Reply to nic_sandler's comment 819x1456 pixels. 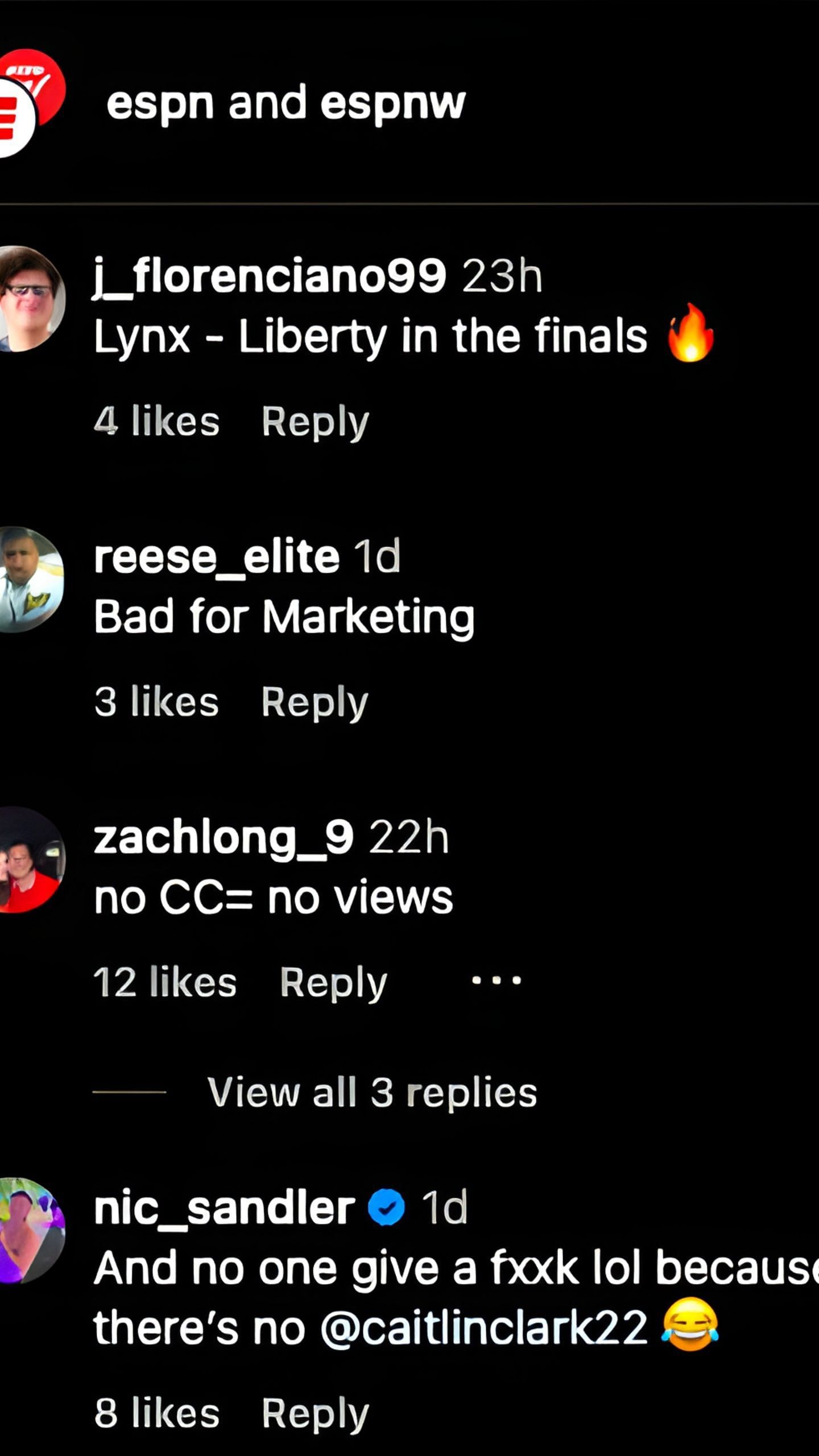(316, 1414)
